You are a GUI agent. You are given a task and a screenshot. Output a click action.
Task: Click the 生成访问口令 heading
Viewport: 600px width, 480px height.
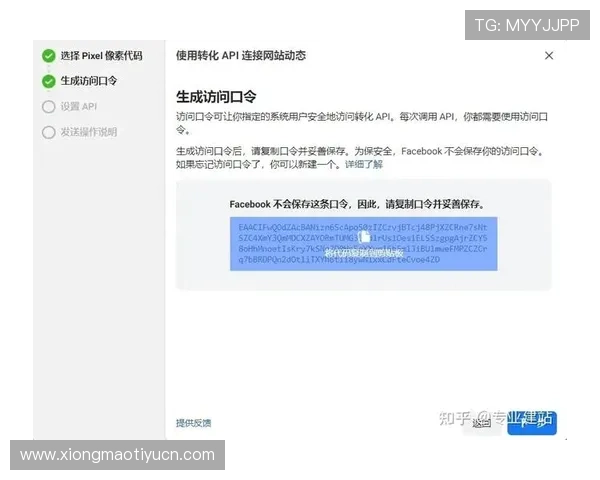pyautogui.click(x=216, y=97)
